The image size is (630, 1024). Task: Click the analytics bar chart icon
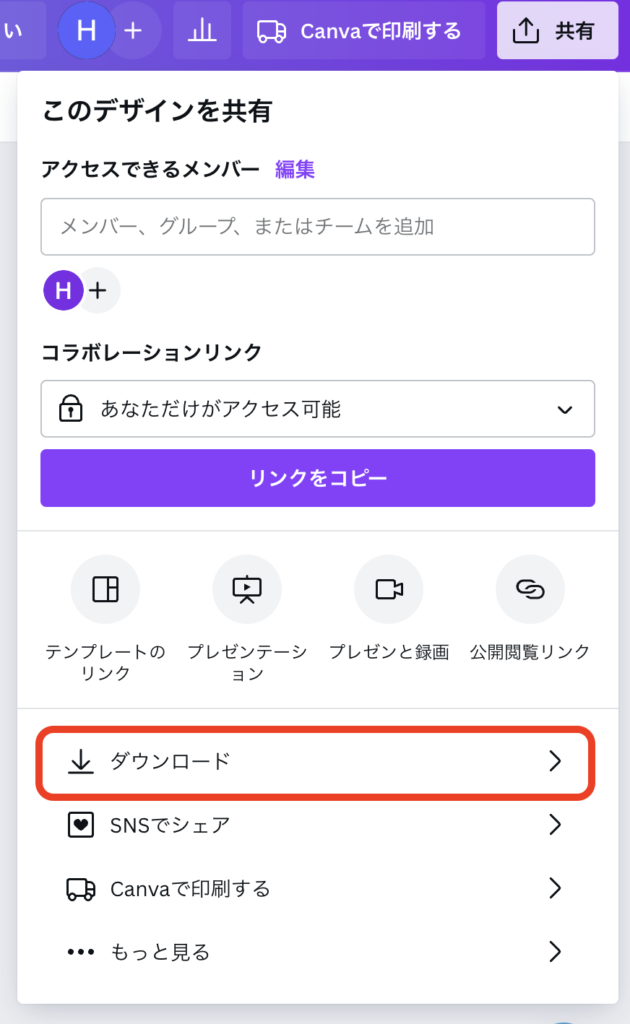point(202,31)
